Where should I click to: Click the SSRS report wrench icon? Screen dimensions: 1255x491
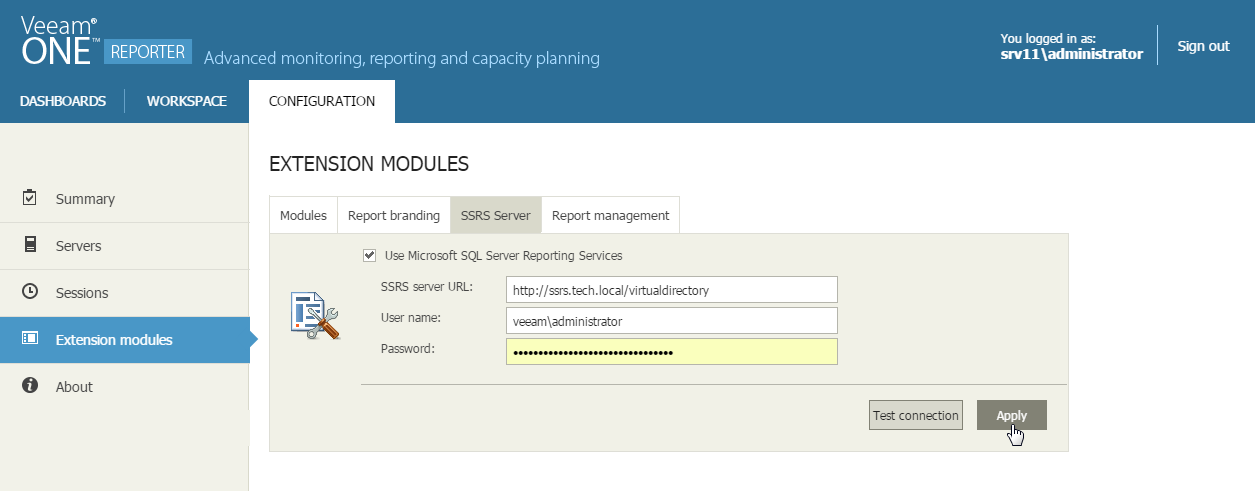315,315
